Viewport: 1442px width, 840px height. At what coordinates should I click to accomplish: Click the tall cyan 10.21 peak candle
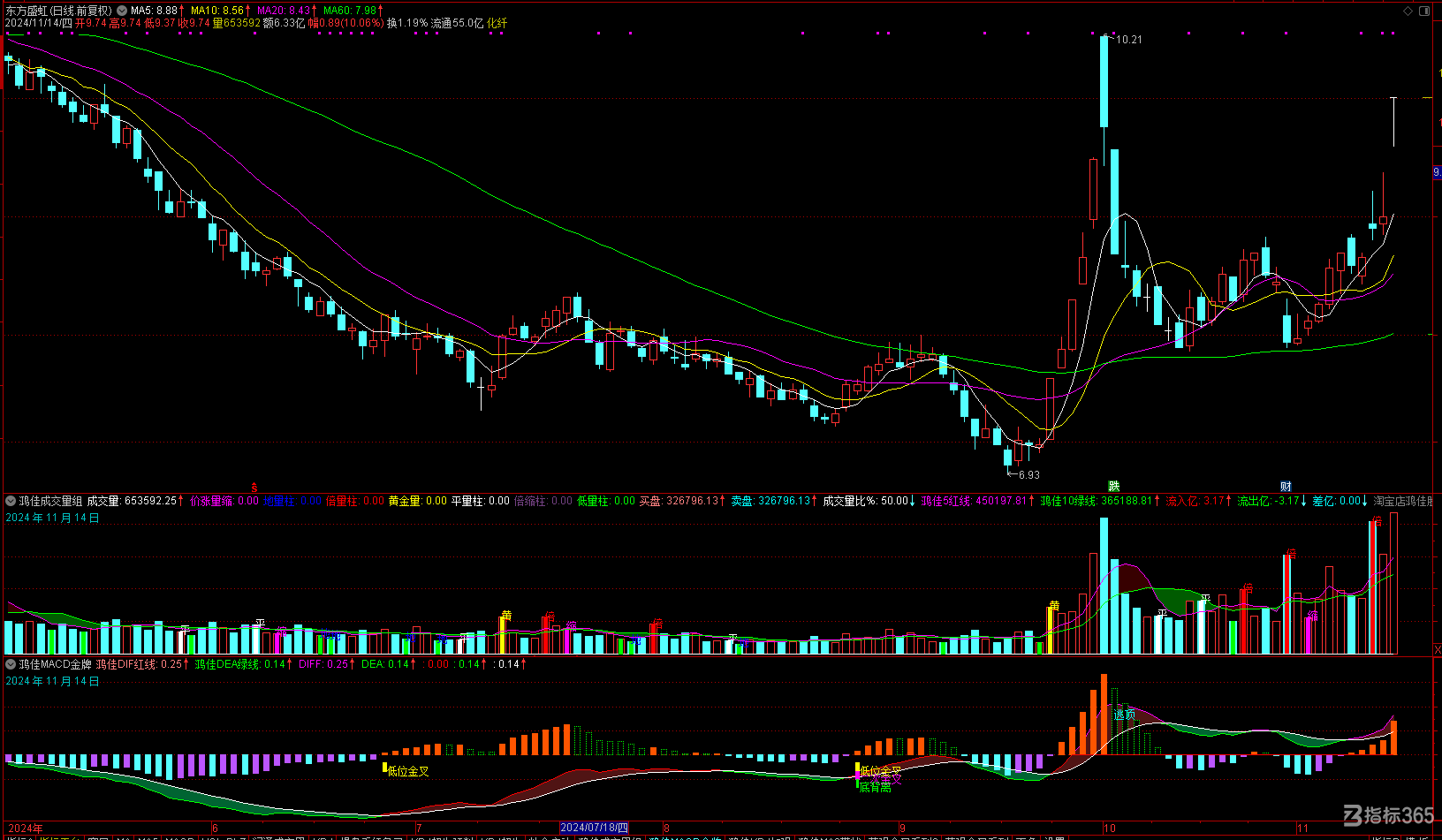[x=1104, y=82]
